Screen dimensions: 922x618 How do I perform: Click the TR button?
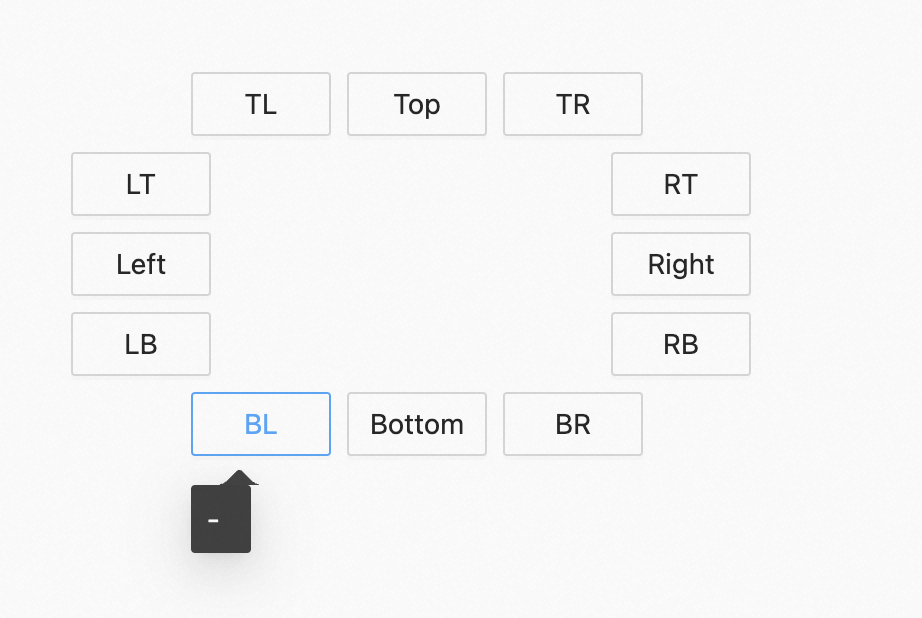(x=572, y=104)
